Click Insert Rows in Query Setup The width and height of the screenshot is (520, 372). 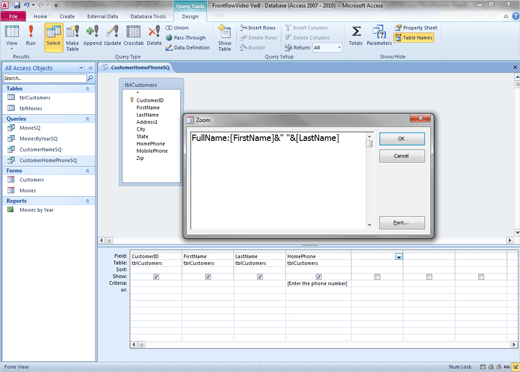258,28
